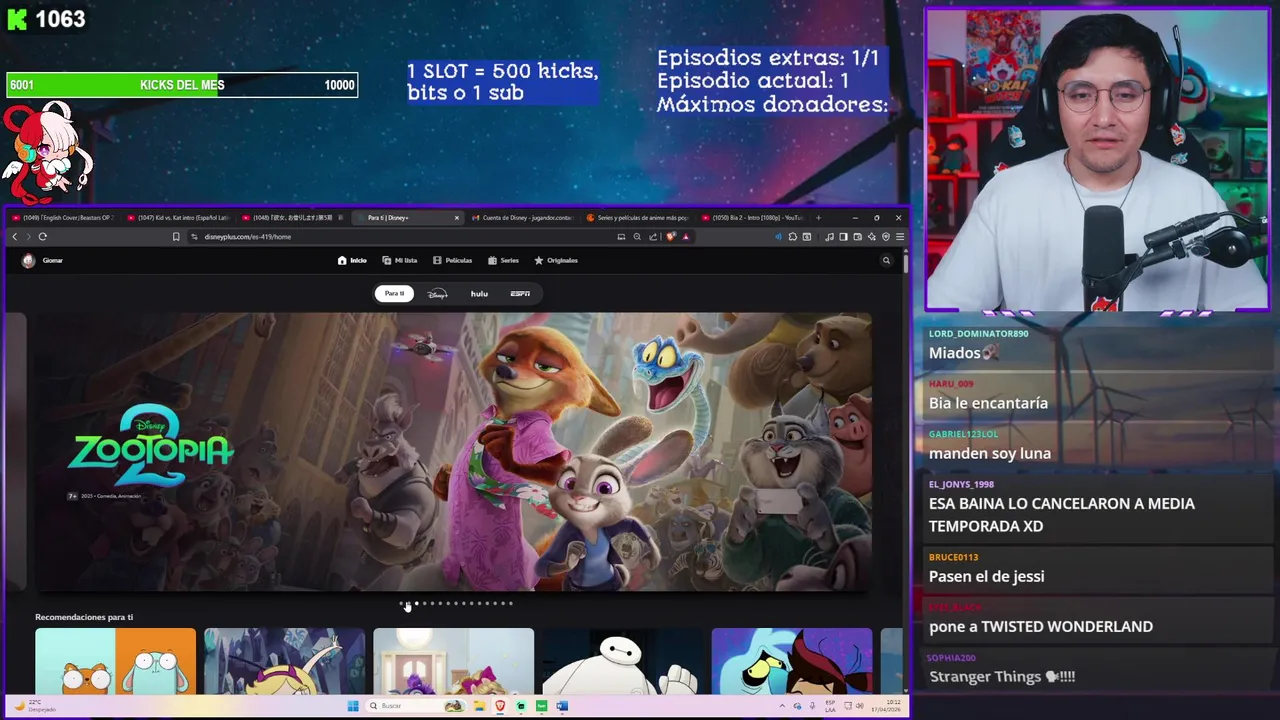
Task: Open File Explorer from the taskbar
Action: click(x=480, y=706)
